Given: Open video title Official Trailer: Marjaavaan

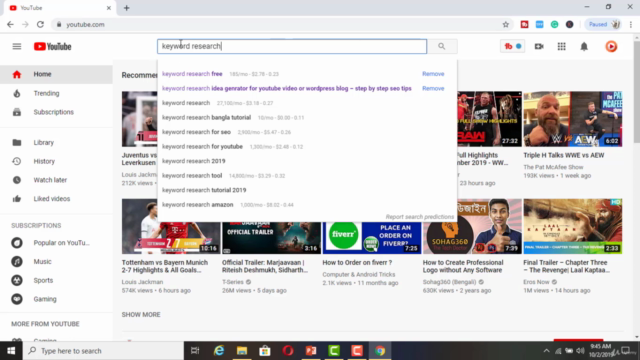Looking at the screenshot, I should (265, 266).
